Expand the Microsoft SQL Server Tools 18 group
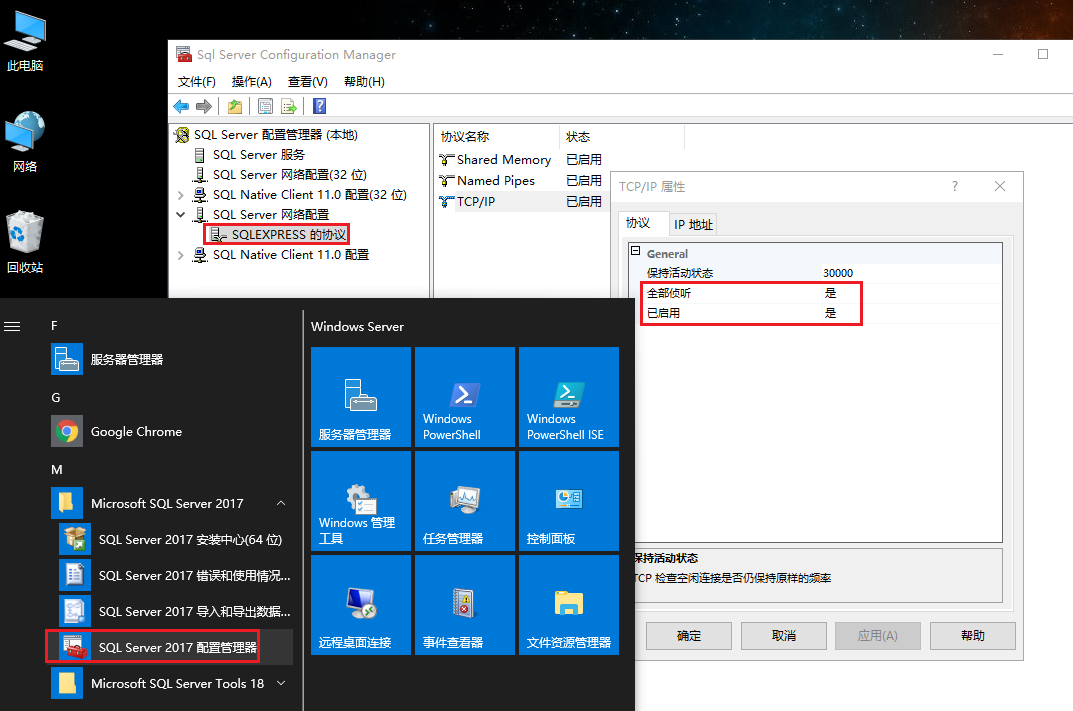Image resolution: width=1073 pixels, height=711 pixels. pyautogui.click(x=281, y=684)
